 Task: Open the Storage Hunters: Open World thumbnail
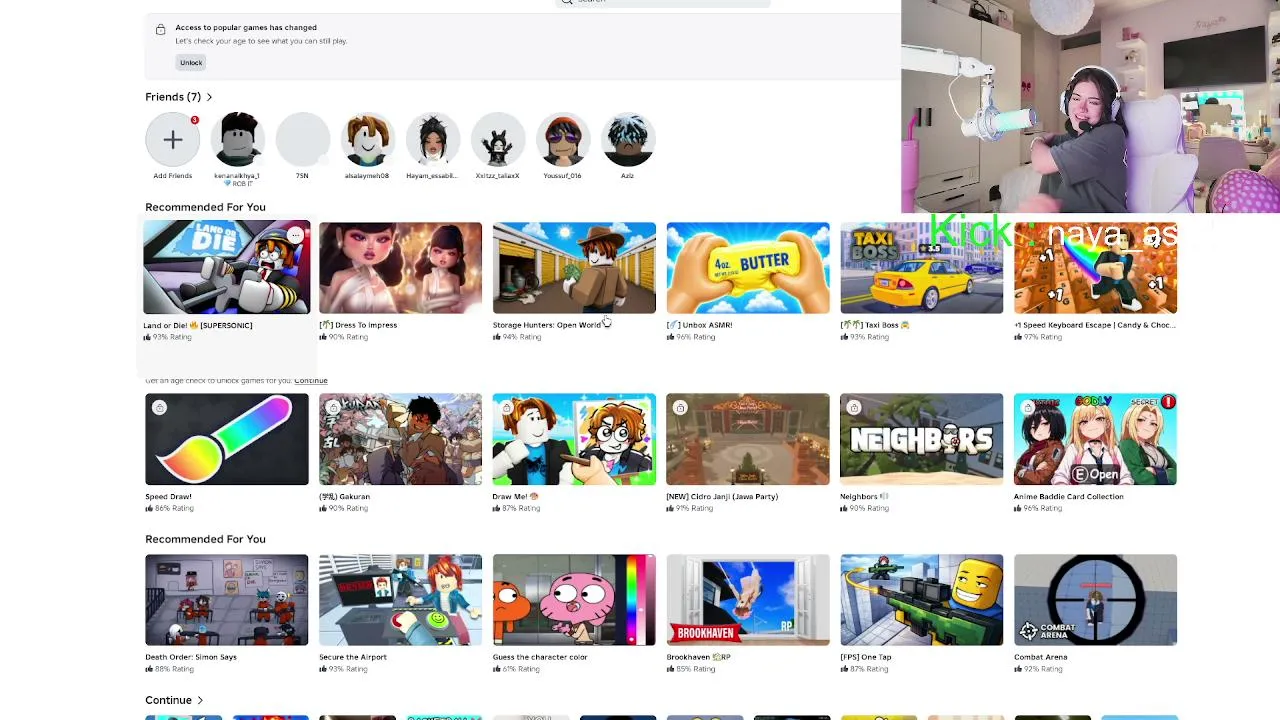coord(574,268)
